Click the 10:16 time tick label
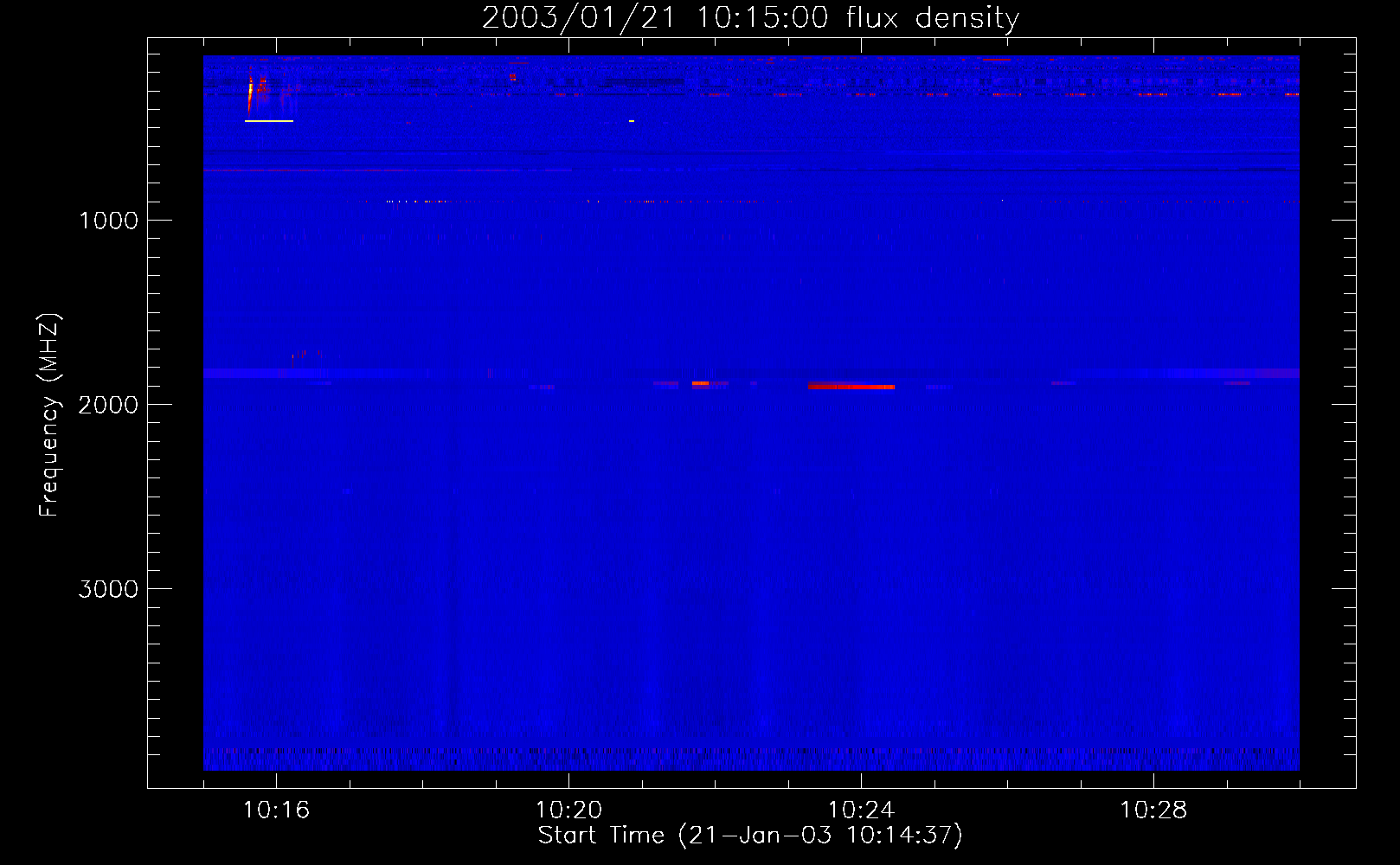Viewport: 1400px width, 865px height. coord(277,811)
